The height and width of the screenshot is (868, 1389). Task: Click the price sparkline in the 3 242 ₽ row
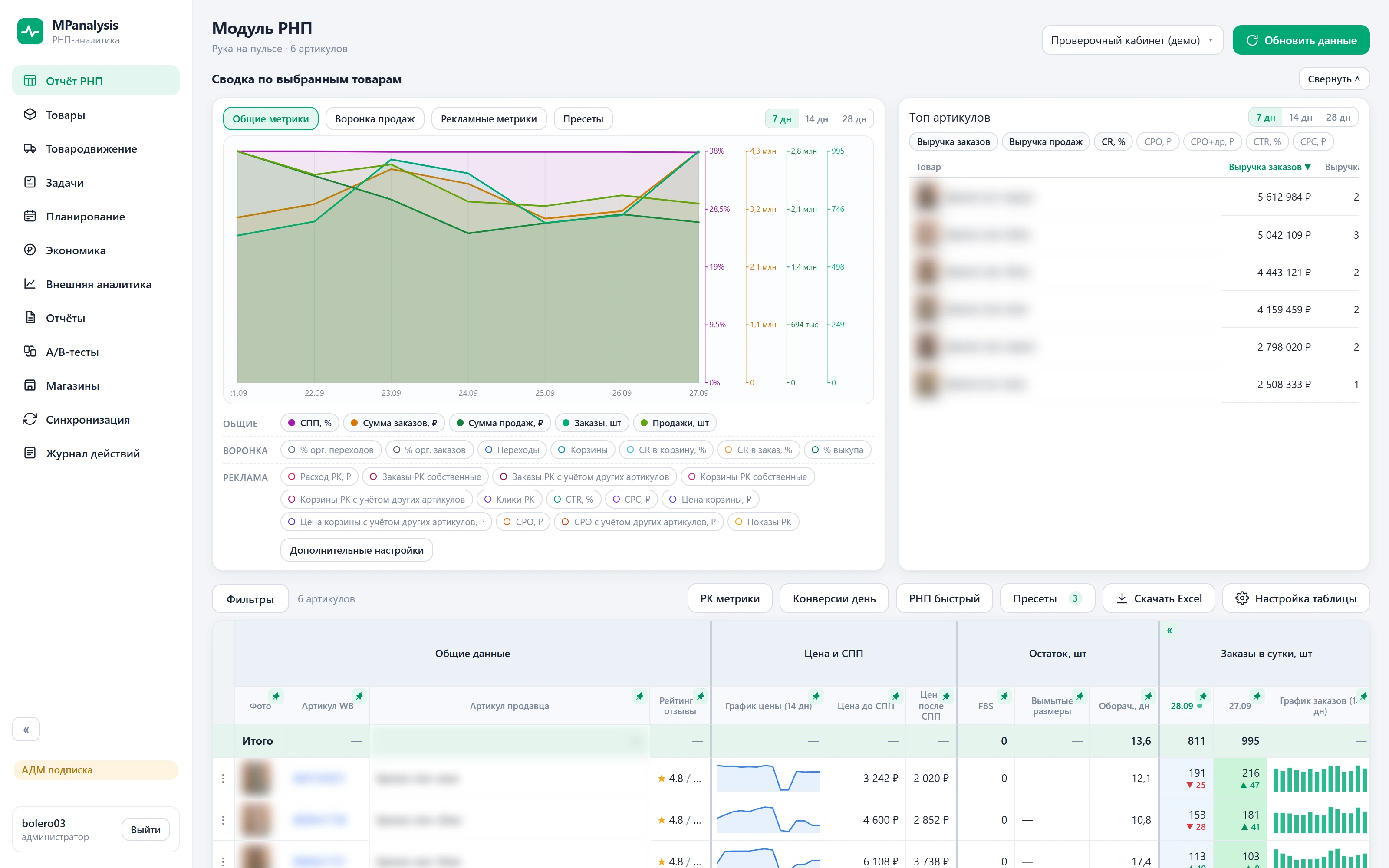[x=768, y=779]
